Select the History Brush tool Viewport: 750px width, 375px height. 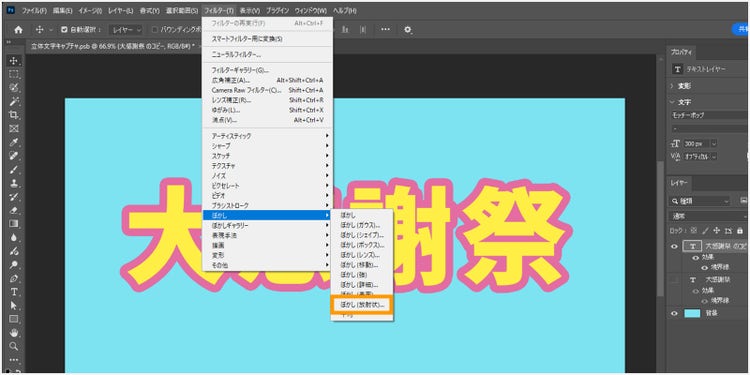pos(14,197)
